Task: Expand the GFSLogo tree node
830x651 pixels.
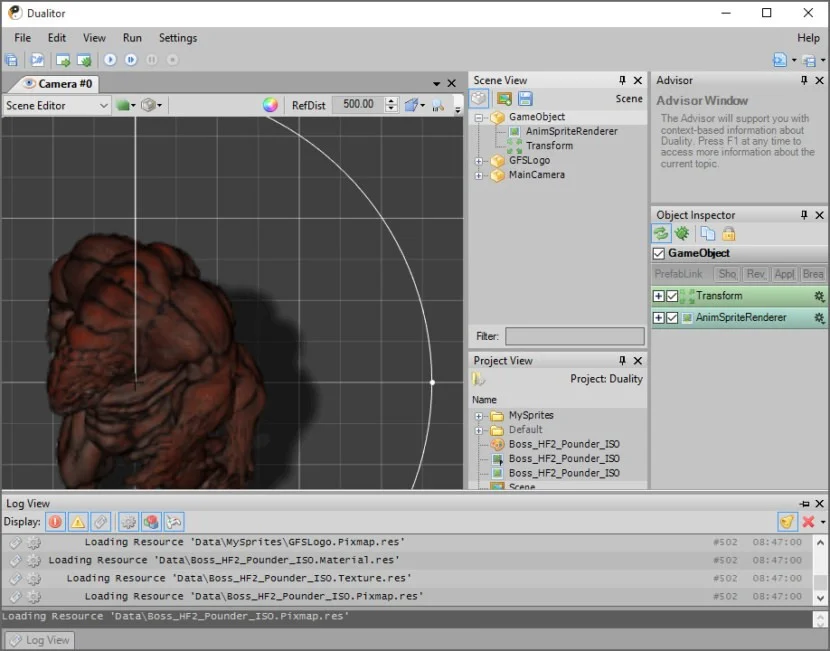Action: pyautogui.click(x=479, y=160)
